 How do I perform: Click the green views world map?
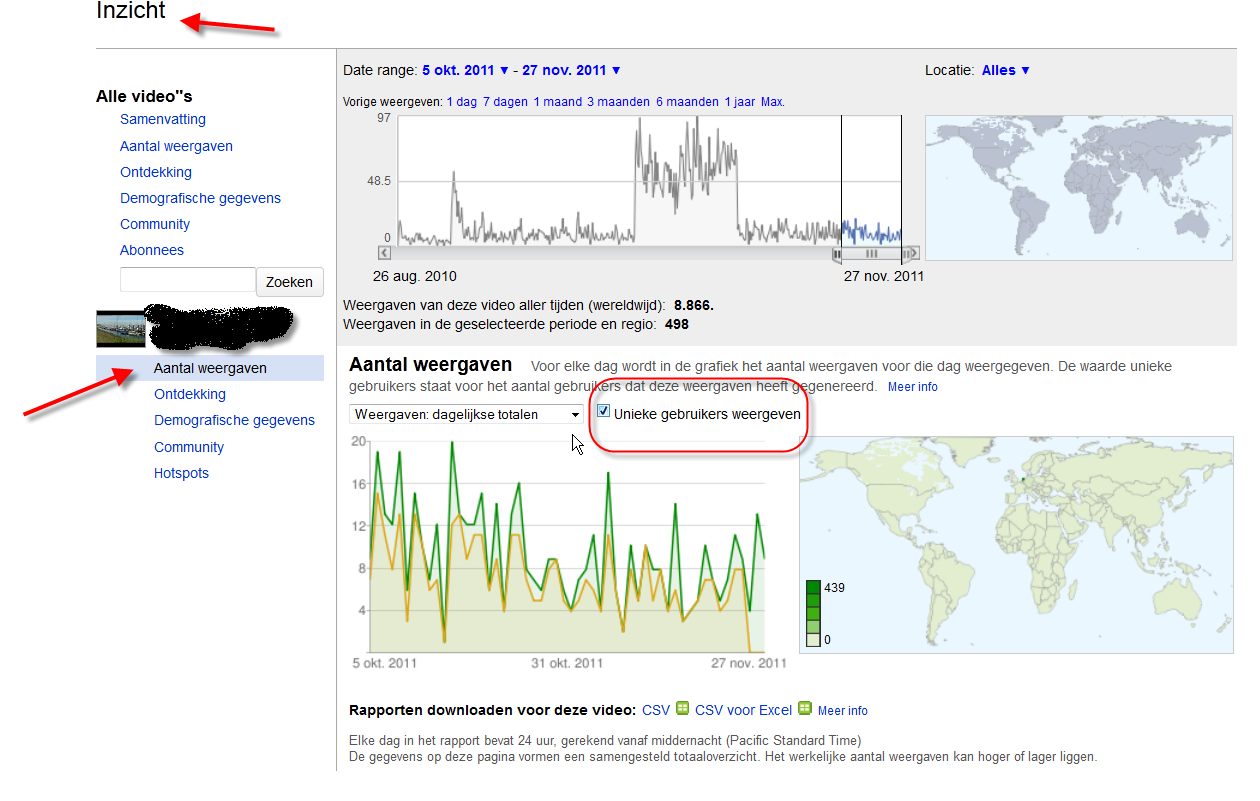coord(1016,543)
